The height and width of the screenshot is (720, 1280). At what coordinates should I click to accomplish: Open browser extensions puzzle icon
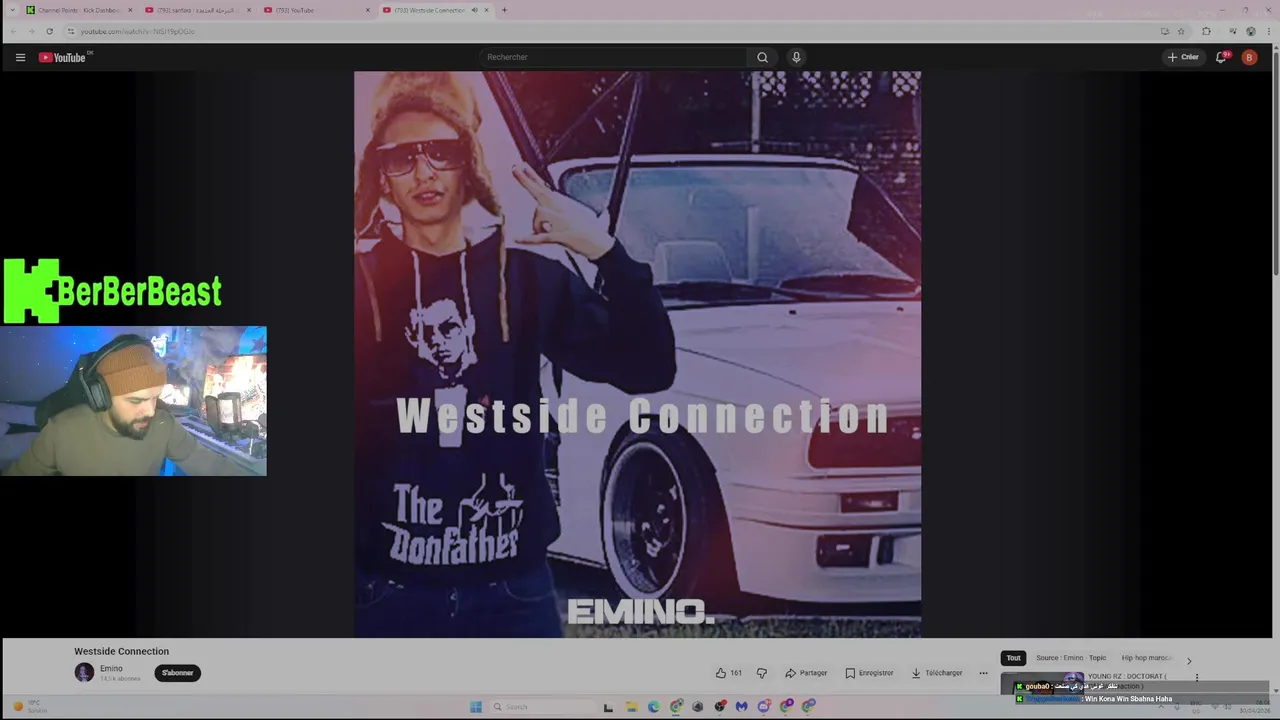pyautogui.click(x=1206, y=31)
